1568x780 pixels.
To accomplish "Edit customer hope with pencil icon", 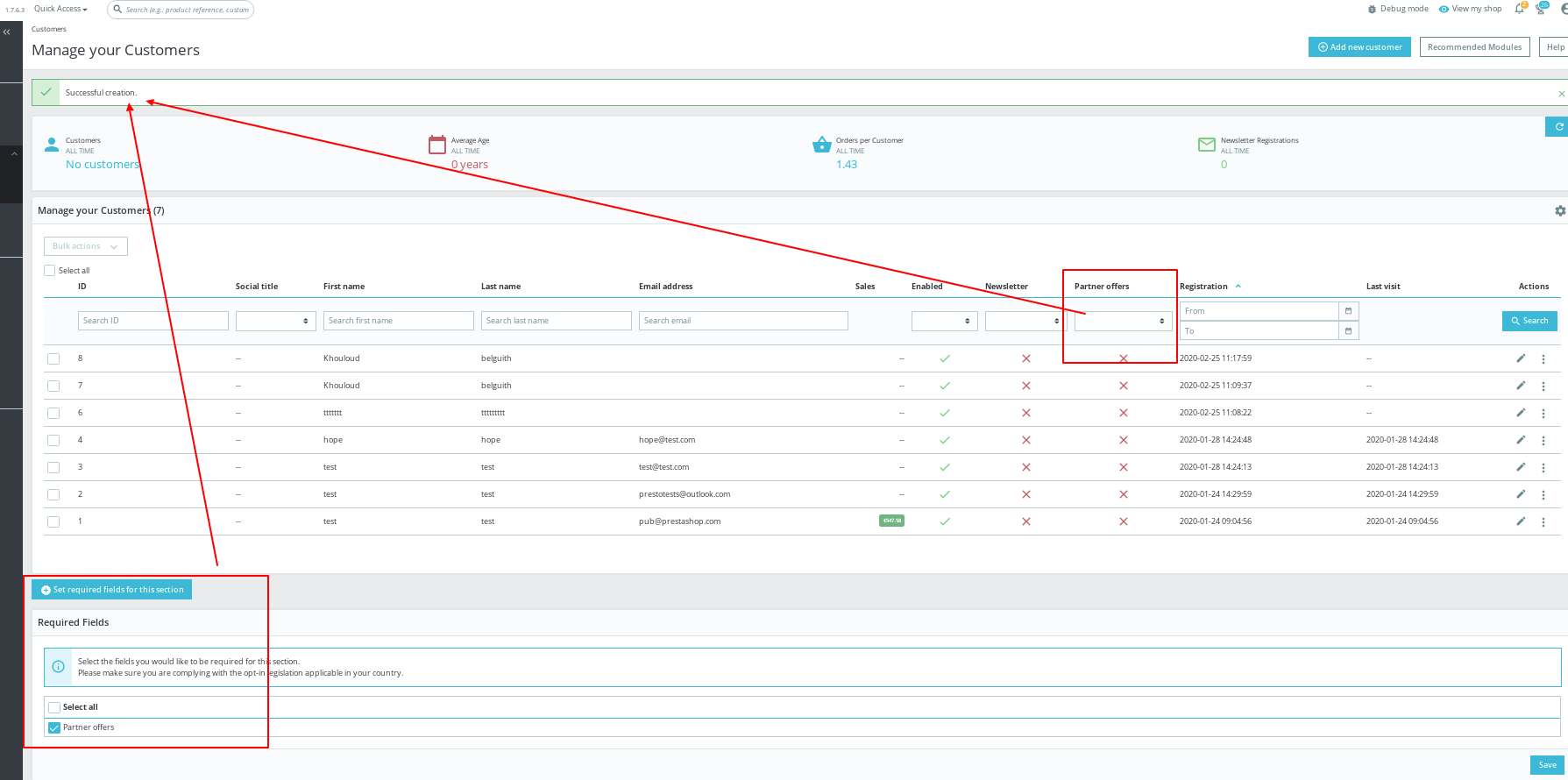I will coord(1521,440).
